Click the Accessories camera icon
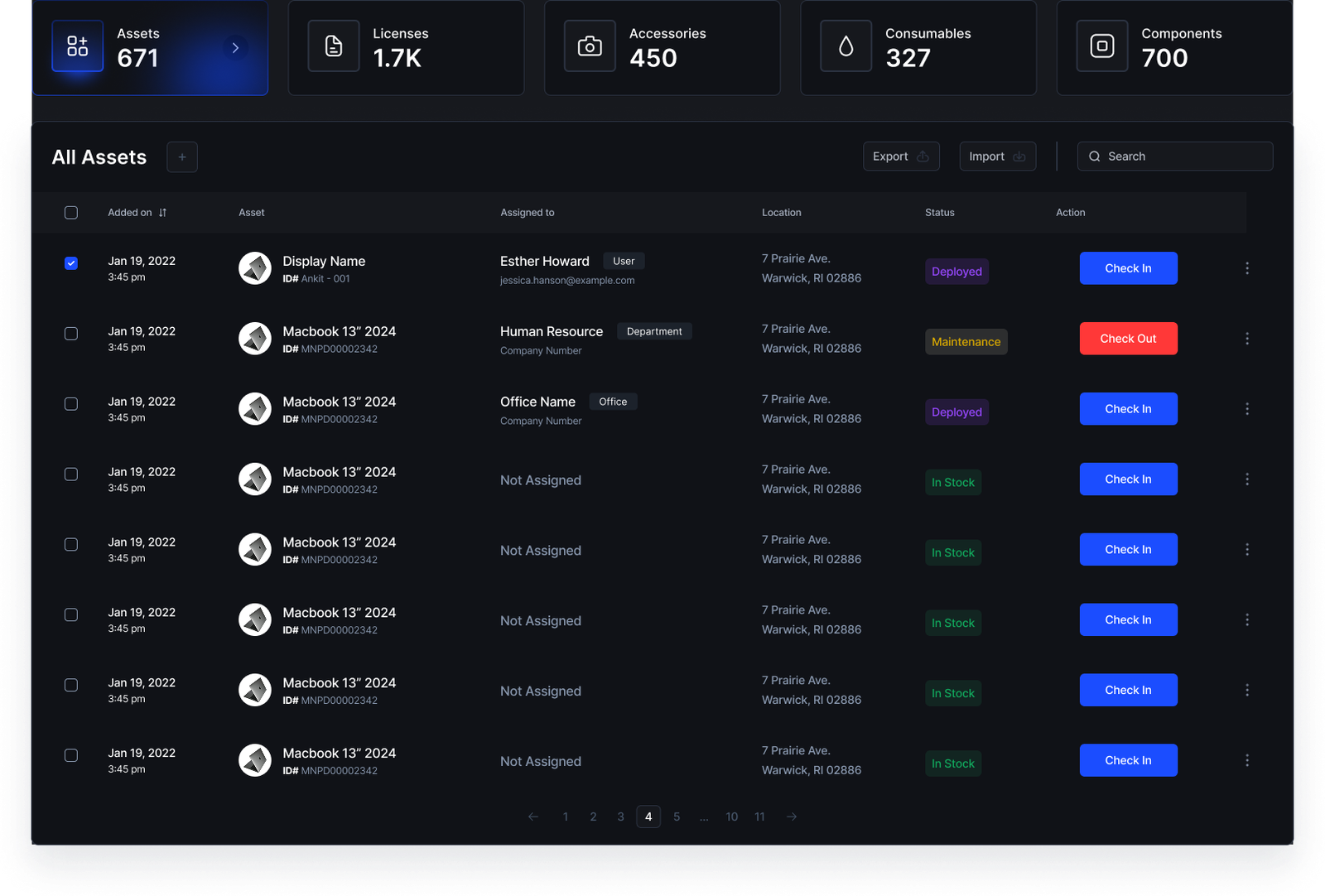The height and width of the screenshot is (896, 1325). [590, 46]
